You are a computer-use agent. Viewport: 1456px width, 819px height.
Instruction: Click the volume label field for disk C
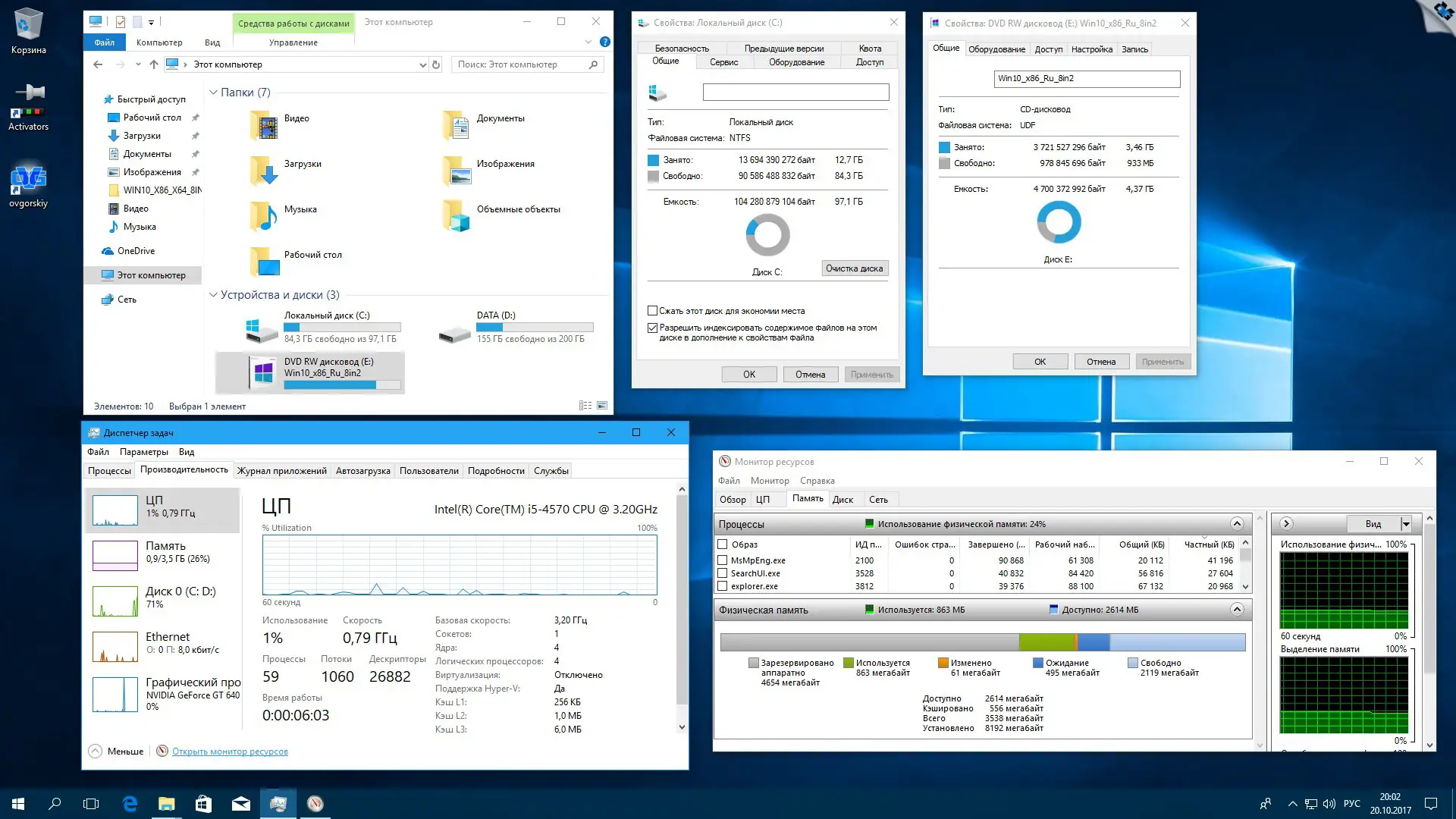[x=795, y=93]
